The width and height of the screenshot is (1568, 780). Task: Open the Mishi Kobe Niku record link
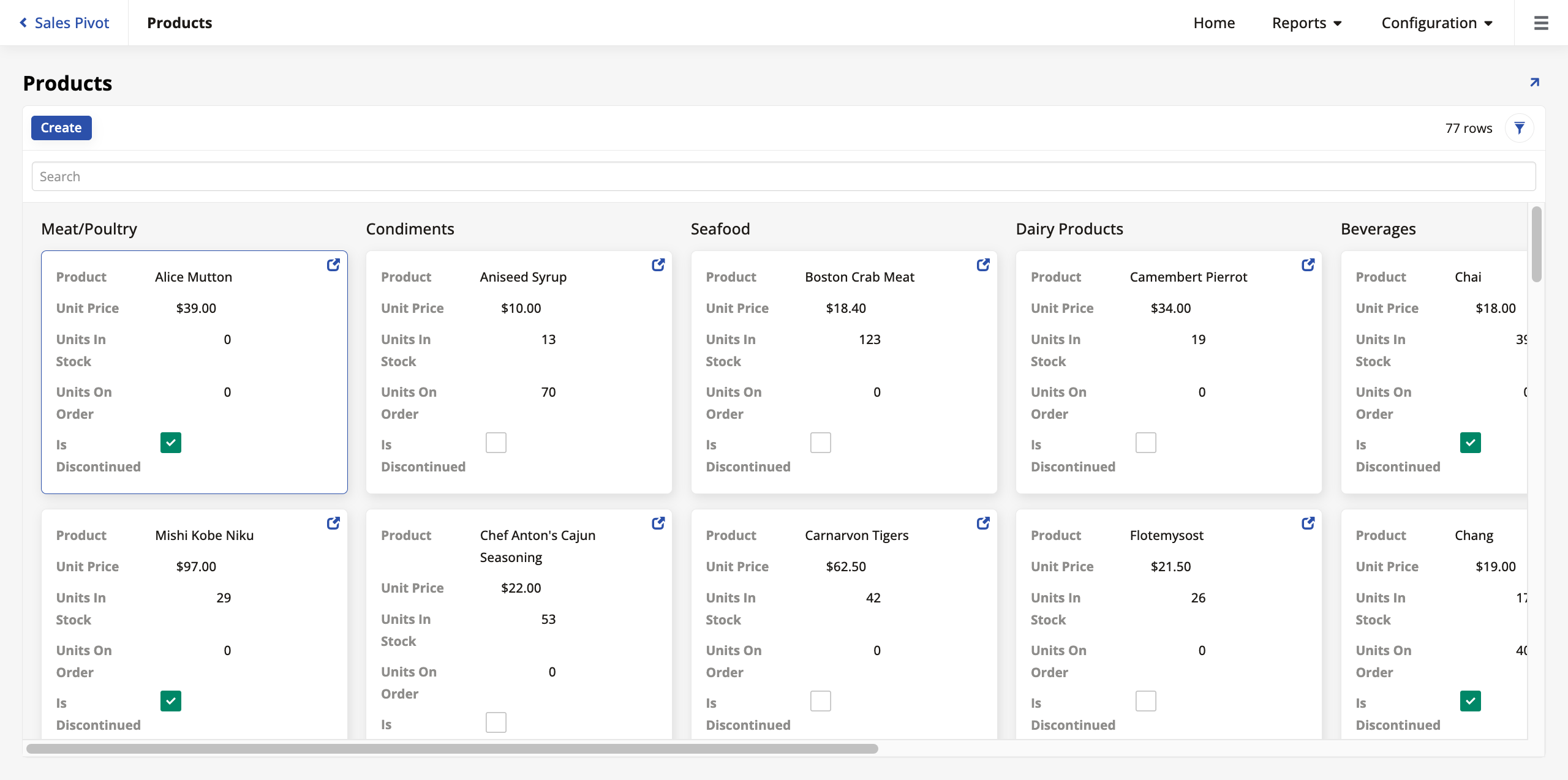click(x=334, y=523)
